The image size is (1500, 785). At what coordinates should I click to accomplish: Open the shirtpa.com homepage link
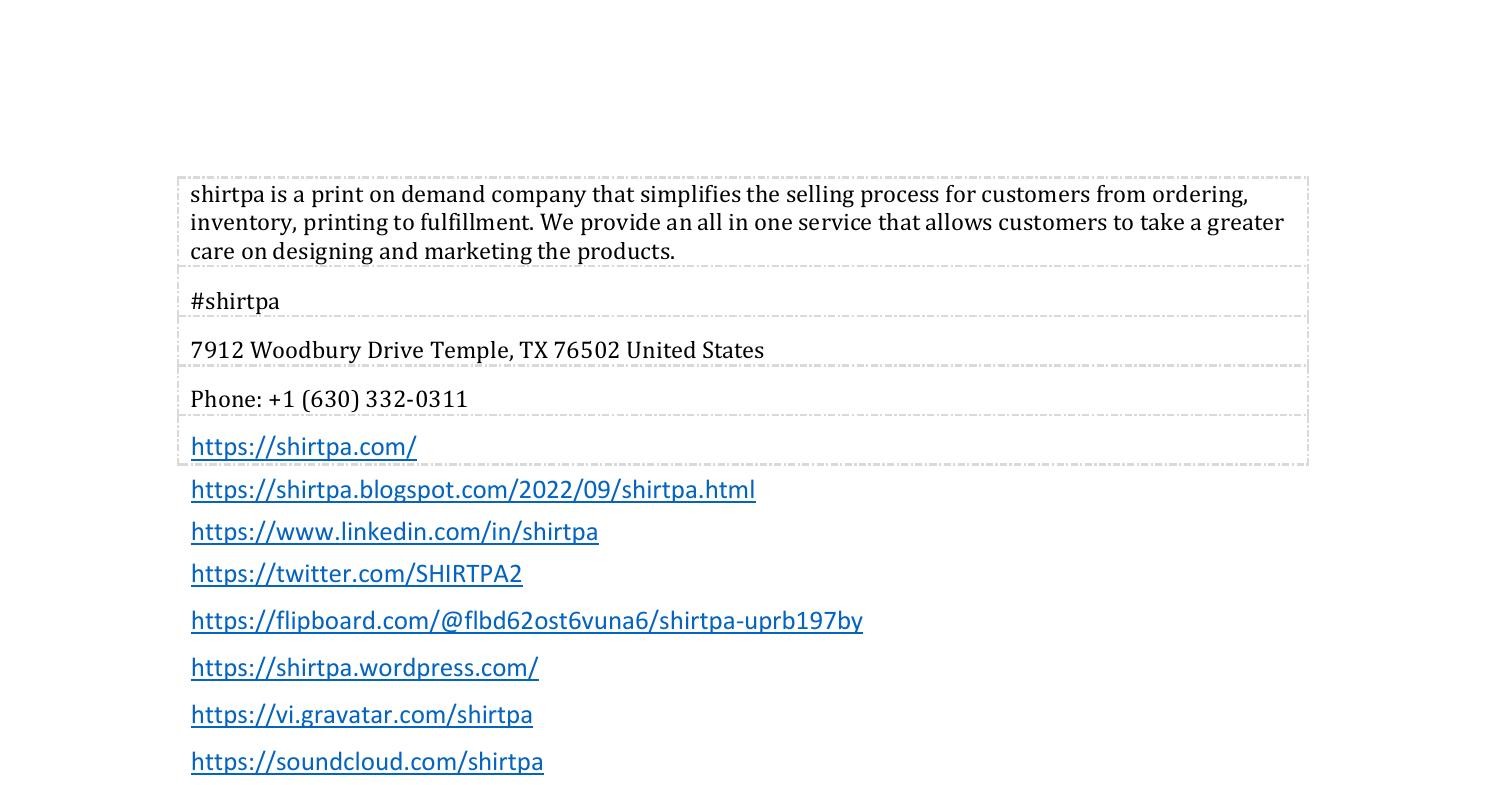pos(303,447)
